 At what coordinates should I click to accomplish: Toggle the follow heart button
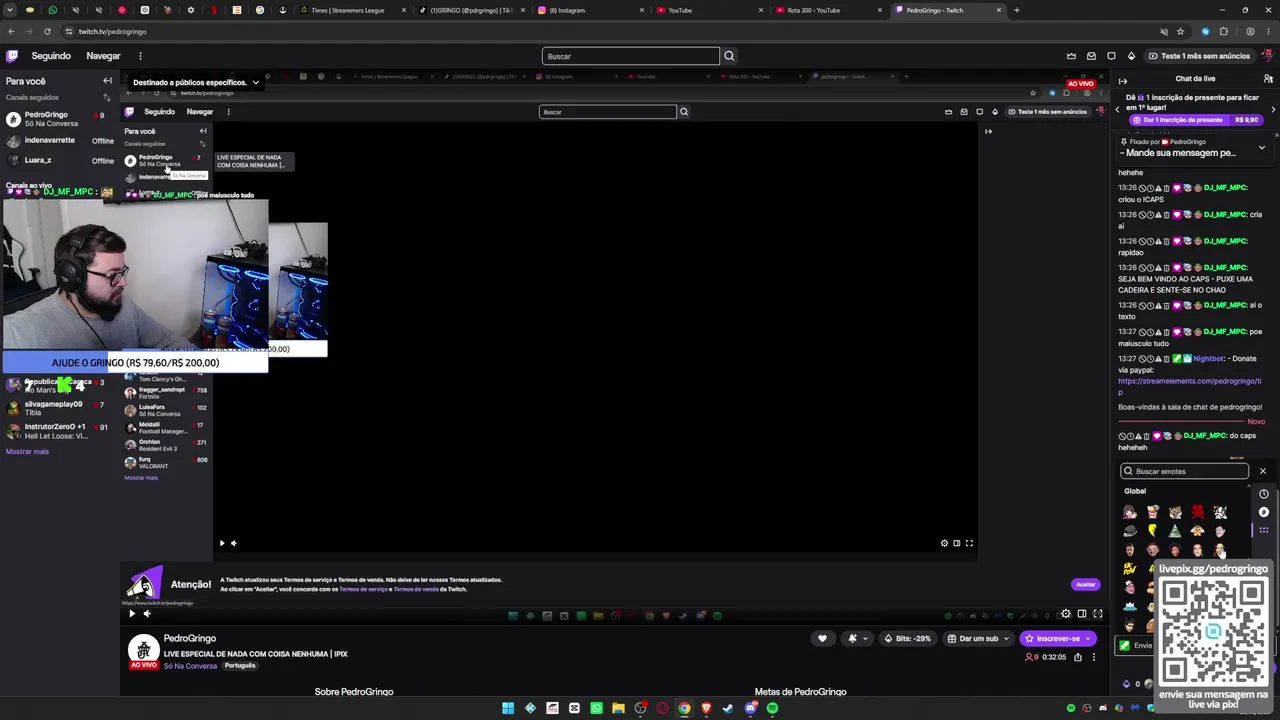pos(822,638)
